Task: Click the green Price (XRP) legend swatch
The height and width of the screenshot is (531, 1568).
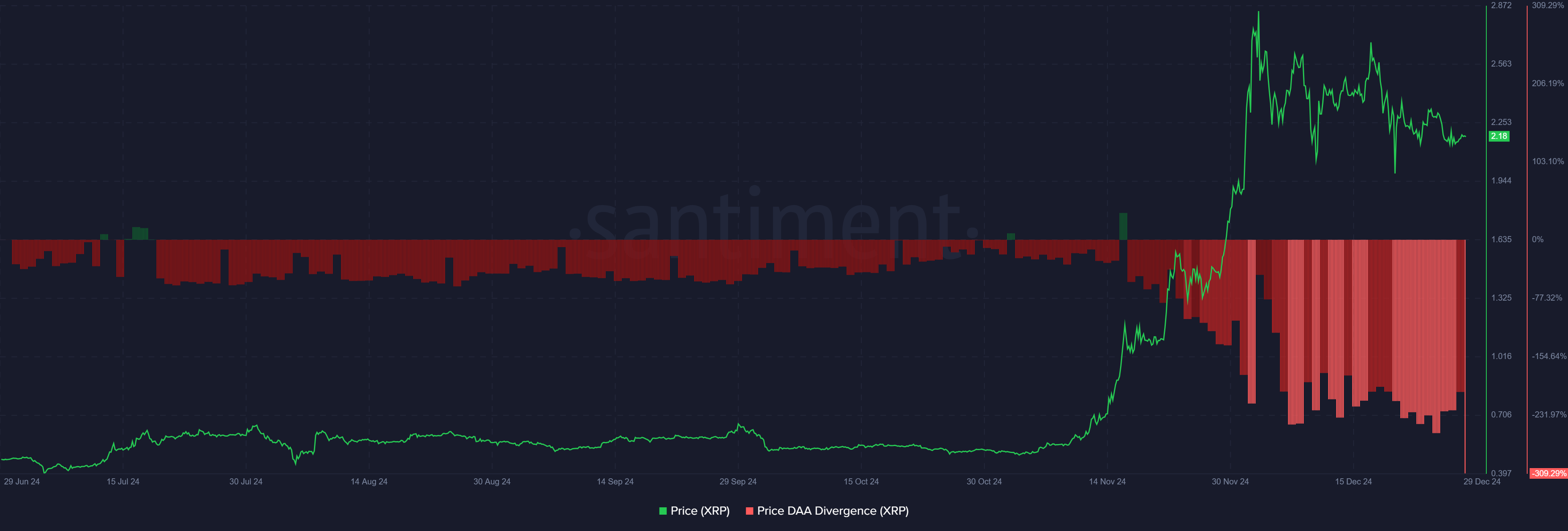Action: tap(663, 511)
